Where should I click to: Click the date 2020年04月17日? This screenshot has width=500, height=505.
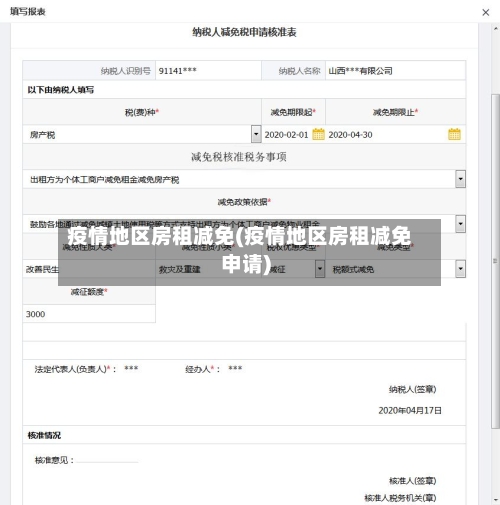(410, 410)
